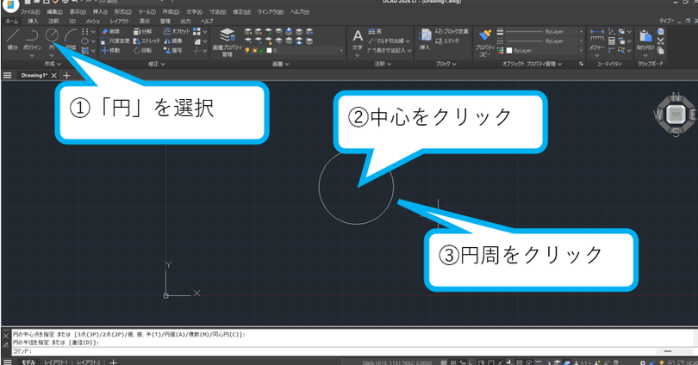Click the Move (移動) tool

point(110,51)
